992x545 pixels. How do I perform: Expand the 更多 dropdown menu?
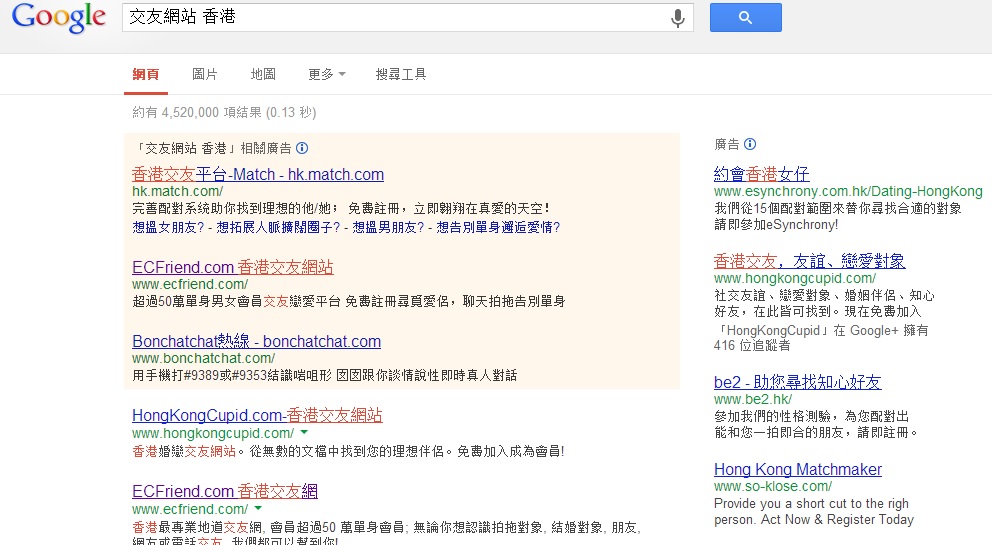[327, 74]
